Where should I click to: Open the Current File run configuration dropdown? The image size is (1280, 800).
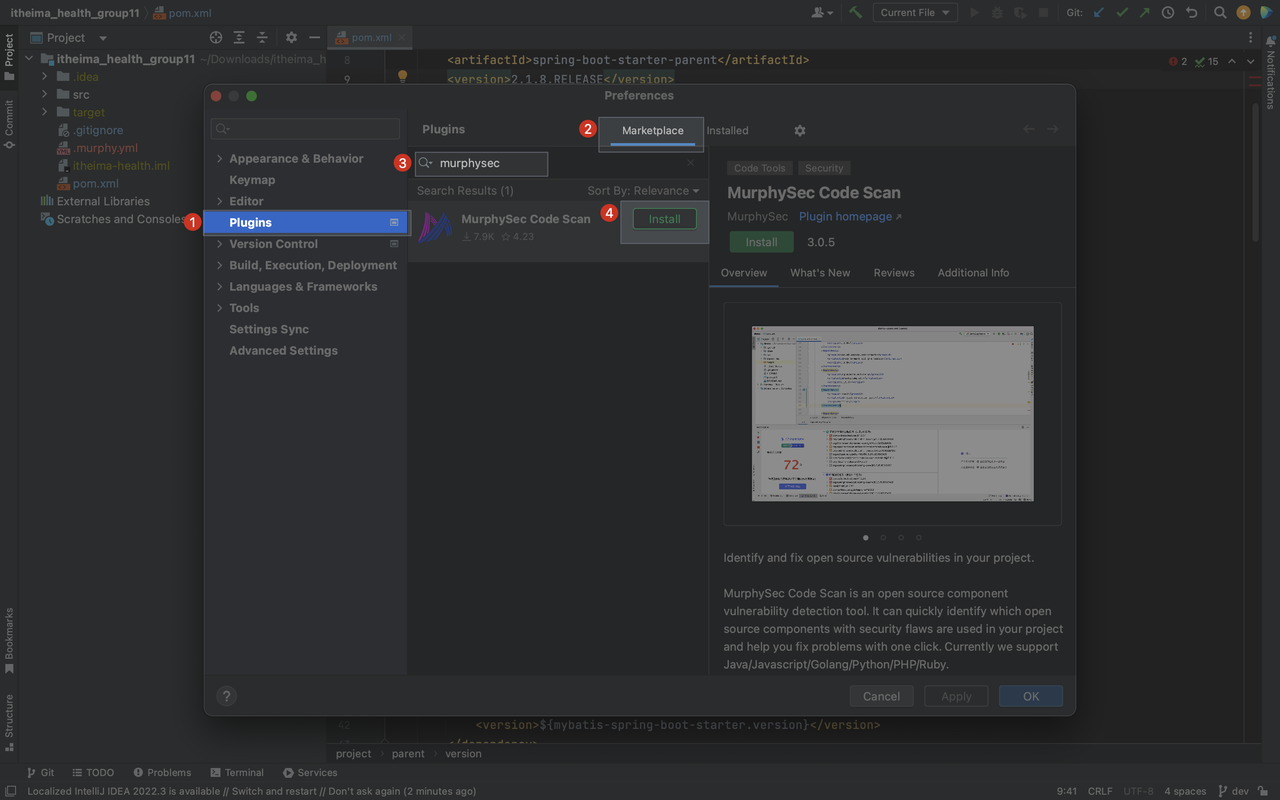tap(914, 13)
